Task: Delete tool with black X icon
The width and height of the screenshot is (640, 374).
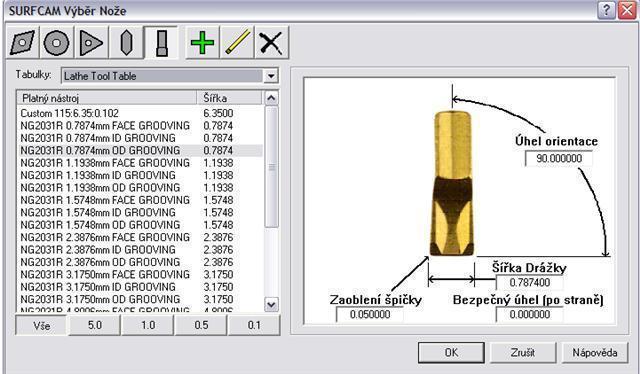Action: pos(271,42)
